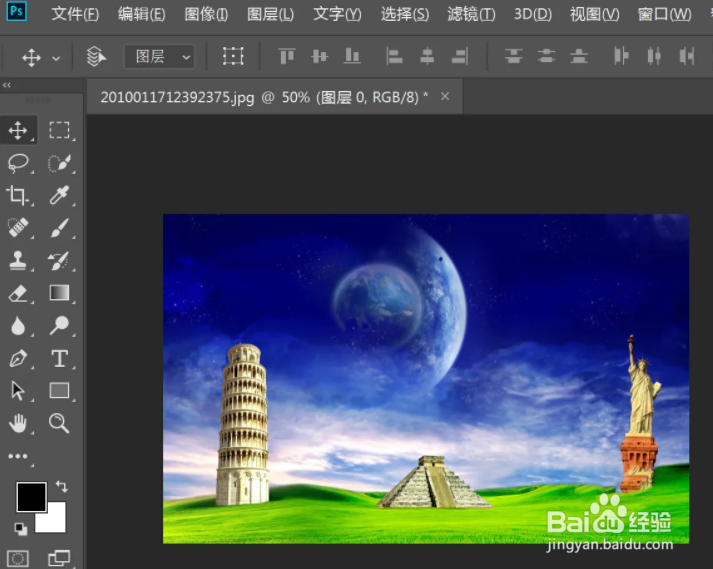Image resolution: width=713 pixels, height=569 pixels.
Task: Select the Brush tool
Action: click(x=59, y=228)
